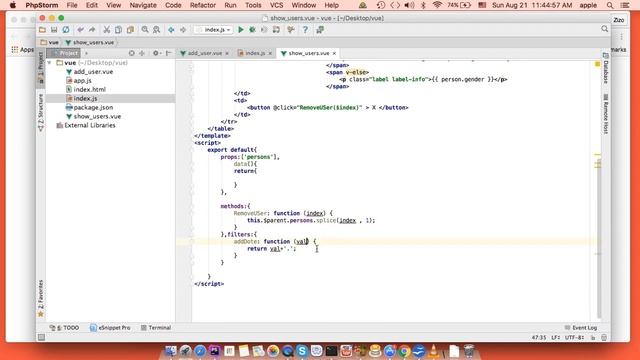Open the index.js run configuration dropdown
Screen dimensions: 640x360
[213, 30]
